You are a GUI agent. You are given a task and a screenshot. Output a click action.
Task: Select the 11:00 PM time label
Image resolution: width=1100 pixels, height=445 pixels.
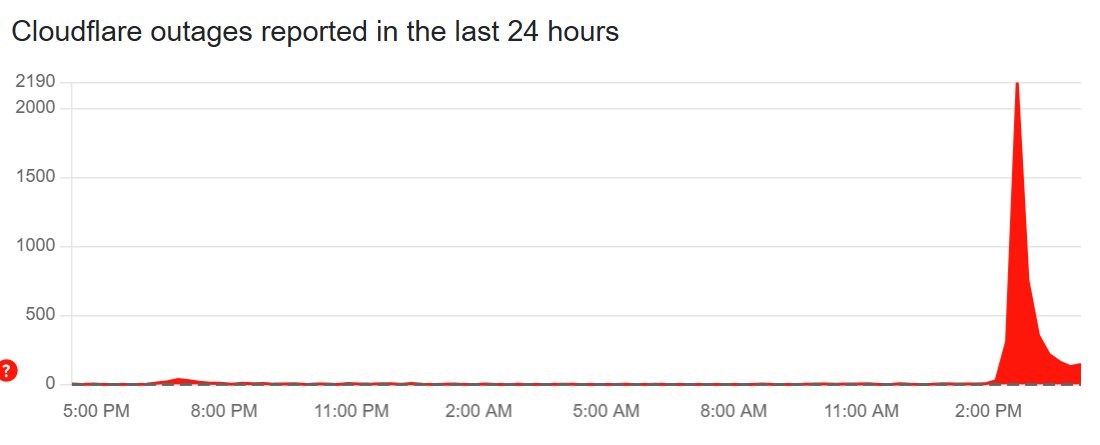(x=351, y=411)
